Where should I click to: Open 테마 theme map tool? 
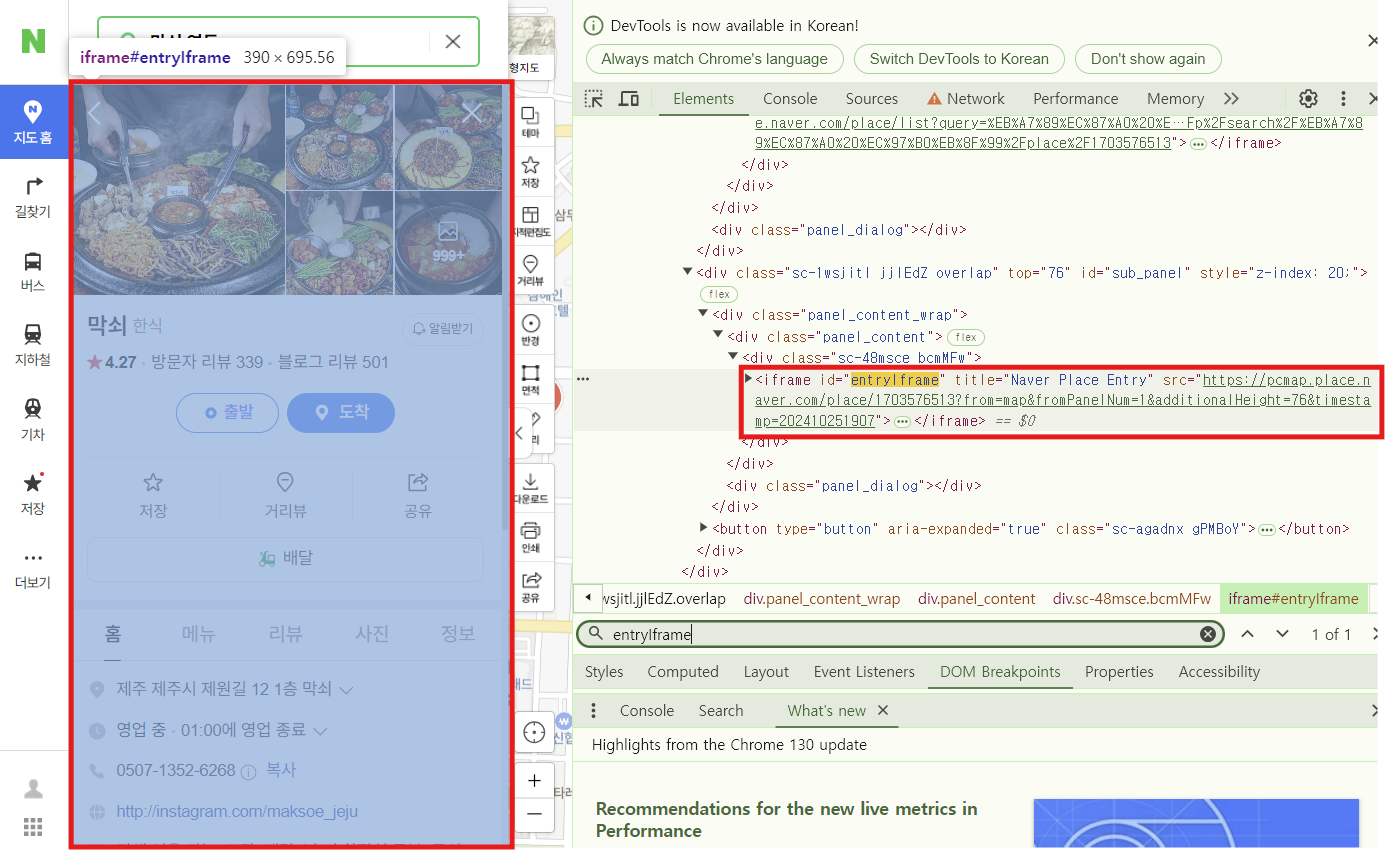click(530, 121)
